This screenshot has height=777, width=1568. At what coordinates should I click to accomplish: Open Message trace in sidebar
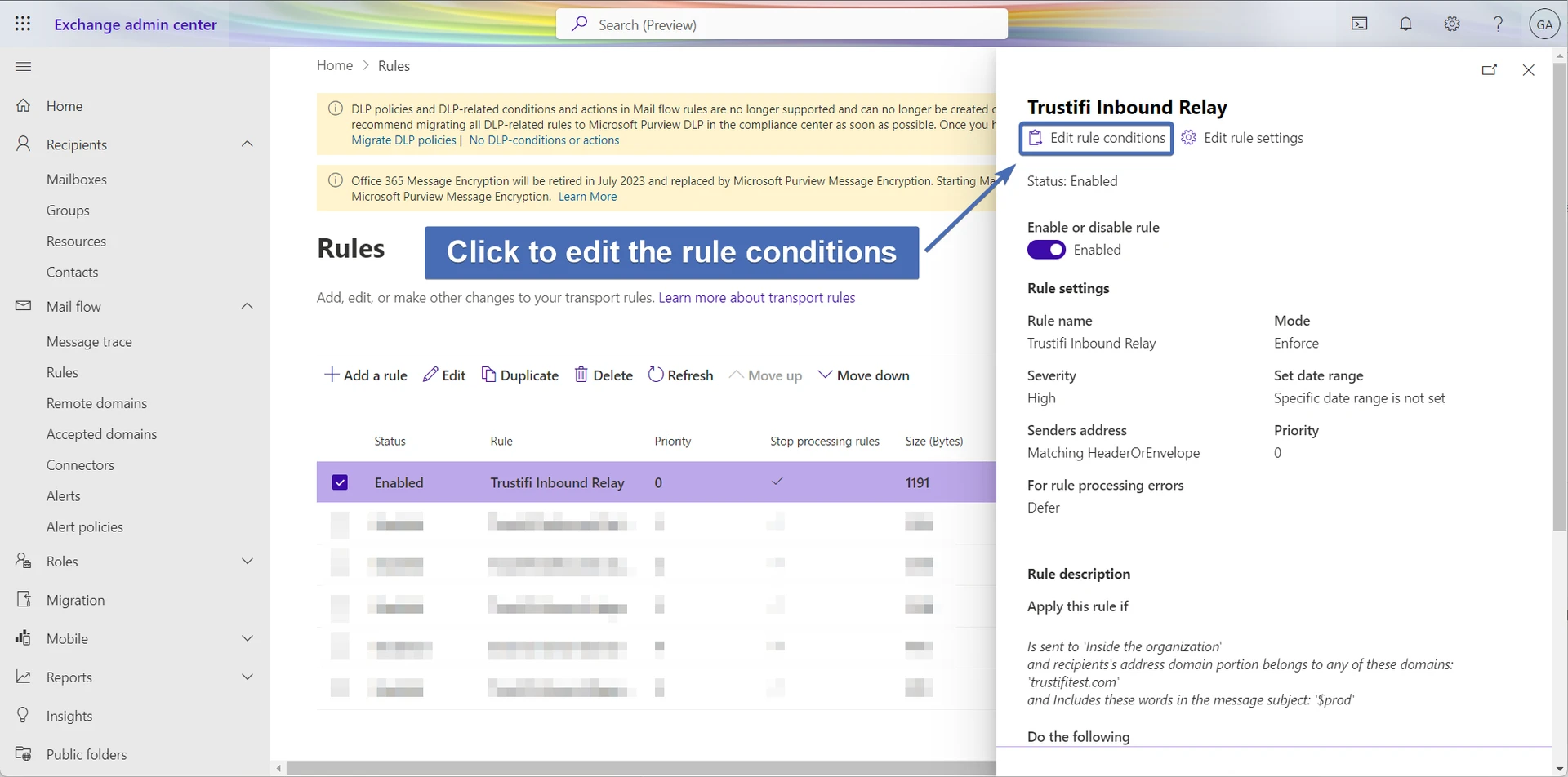coord(89,342)
